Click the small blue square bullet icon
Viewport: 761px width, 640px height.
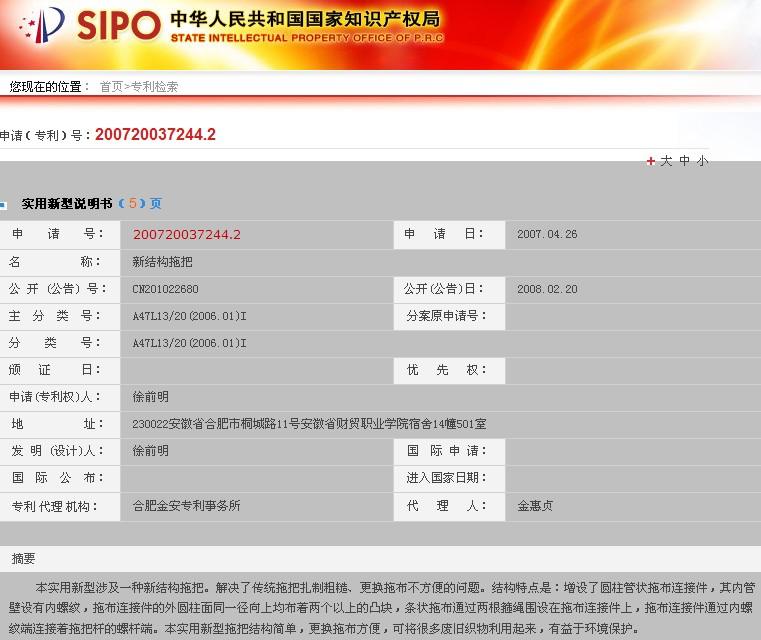click(4, 205)
